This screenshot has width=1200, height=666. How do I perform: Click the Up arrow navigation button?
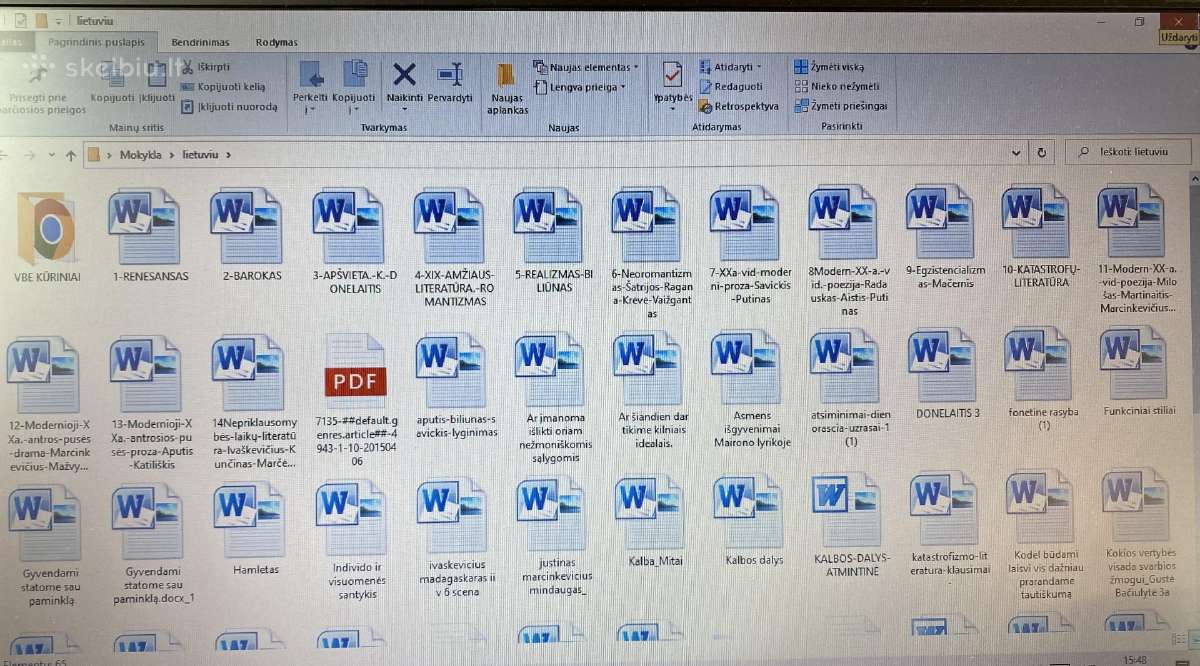70,155
